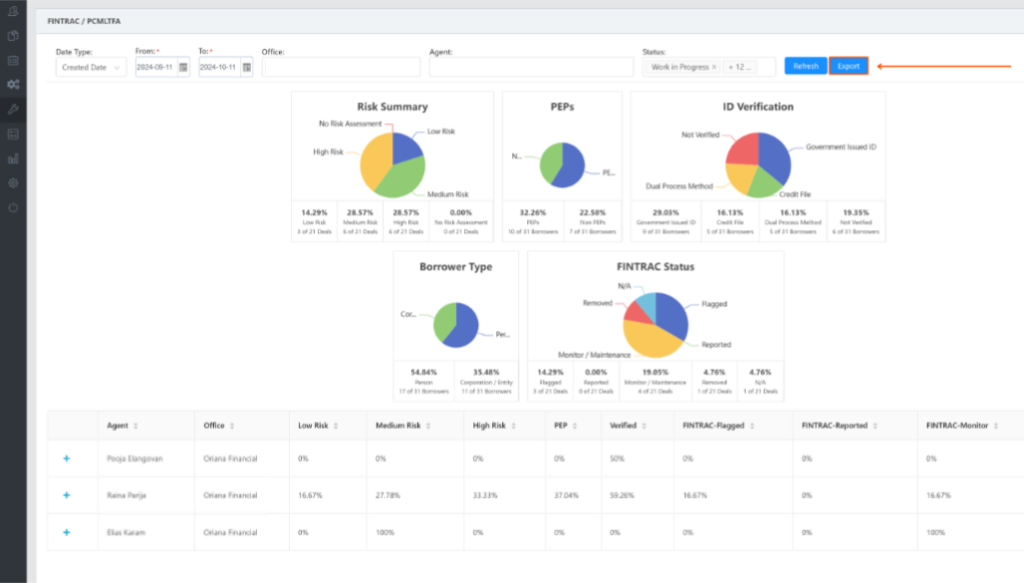Expand the +12 status selections

click(739, 67)
